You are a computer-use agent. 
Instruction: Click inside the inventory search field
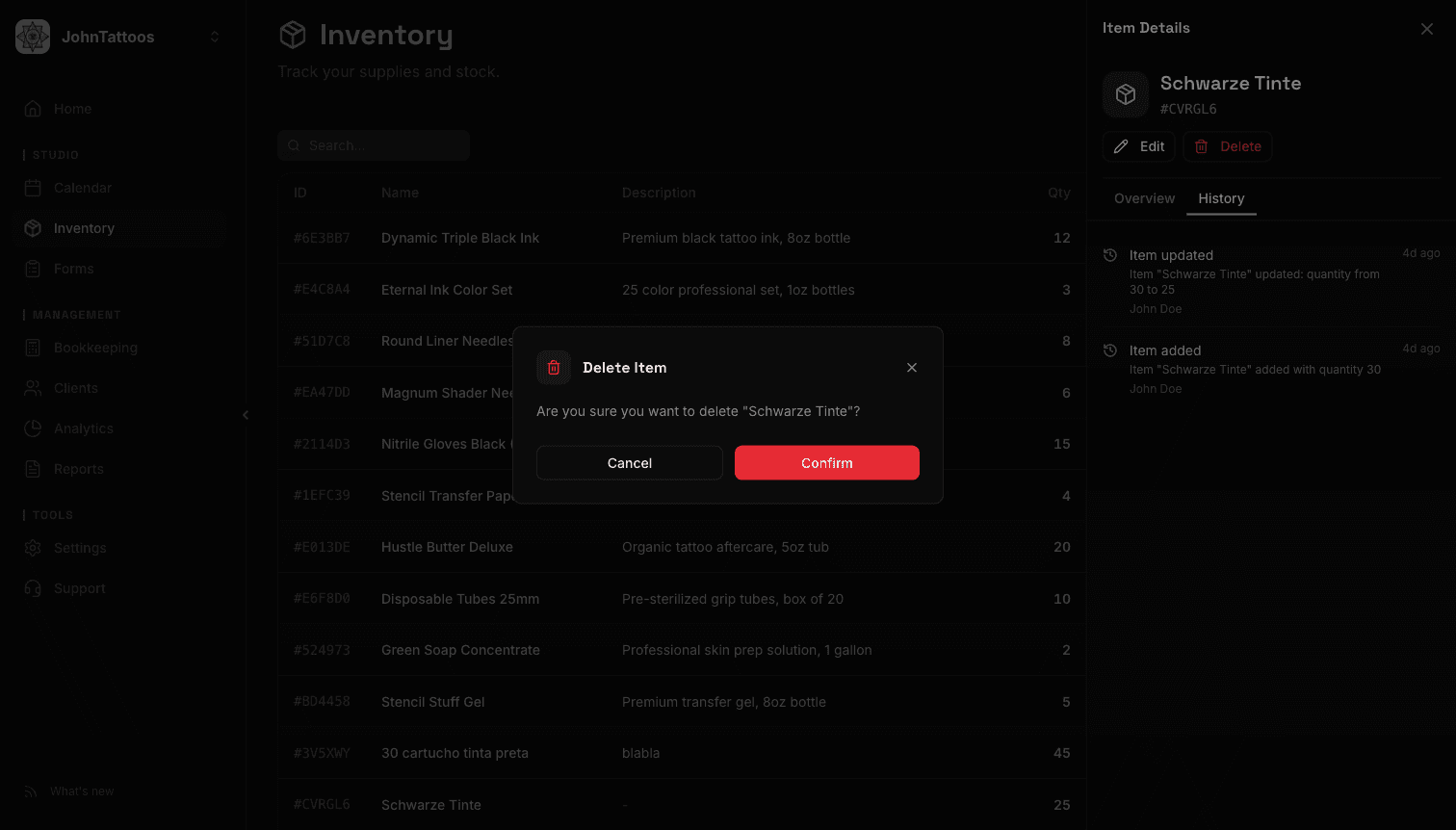374,144
